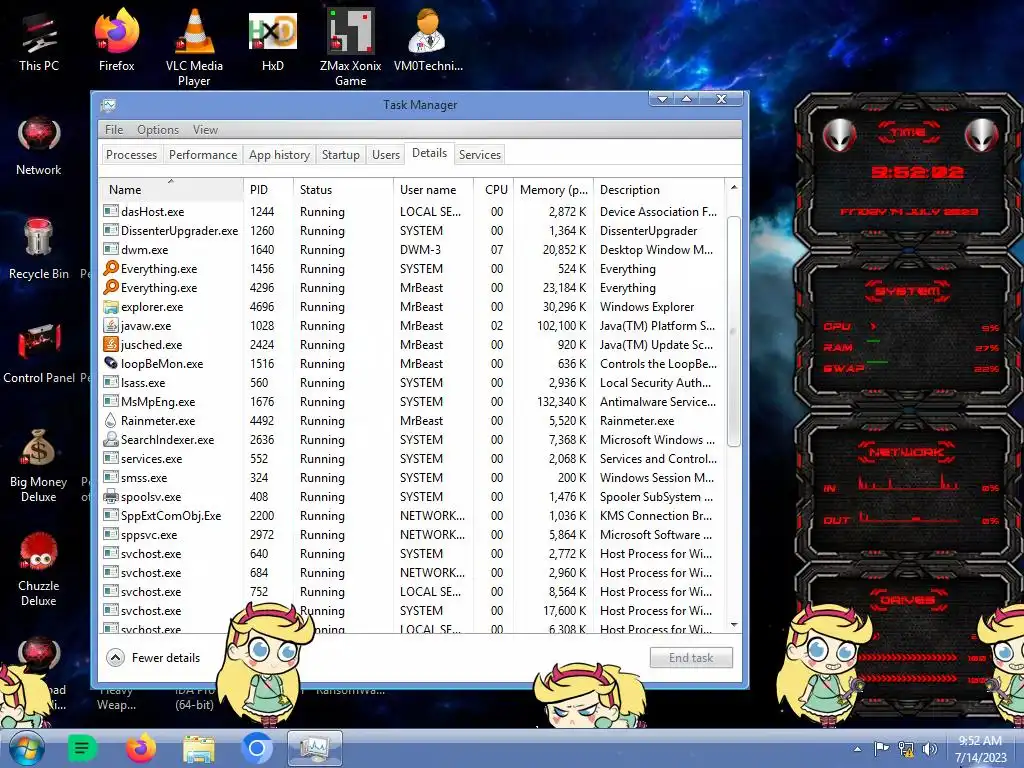Sort by the Description column header
This screenshot has height=768, width=1024.
pos(659,189)
